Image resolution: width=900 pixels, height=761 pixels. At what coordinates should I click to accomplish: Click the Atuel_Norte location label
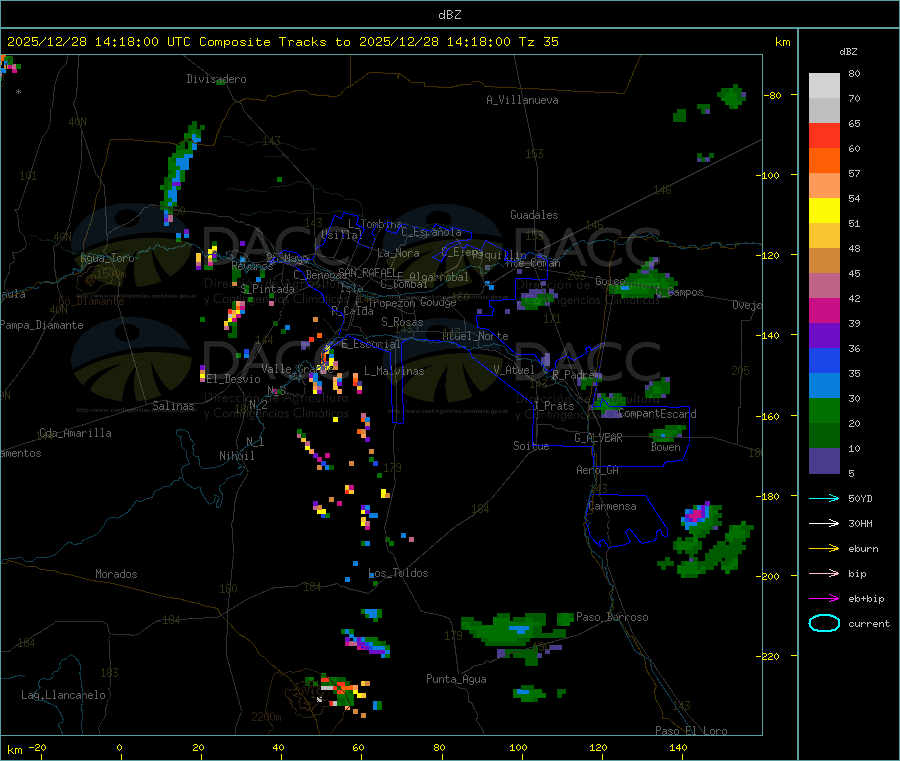tap(475, 336)
